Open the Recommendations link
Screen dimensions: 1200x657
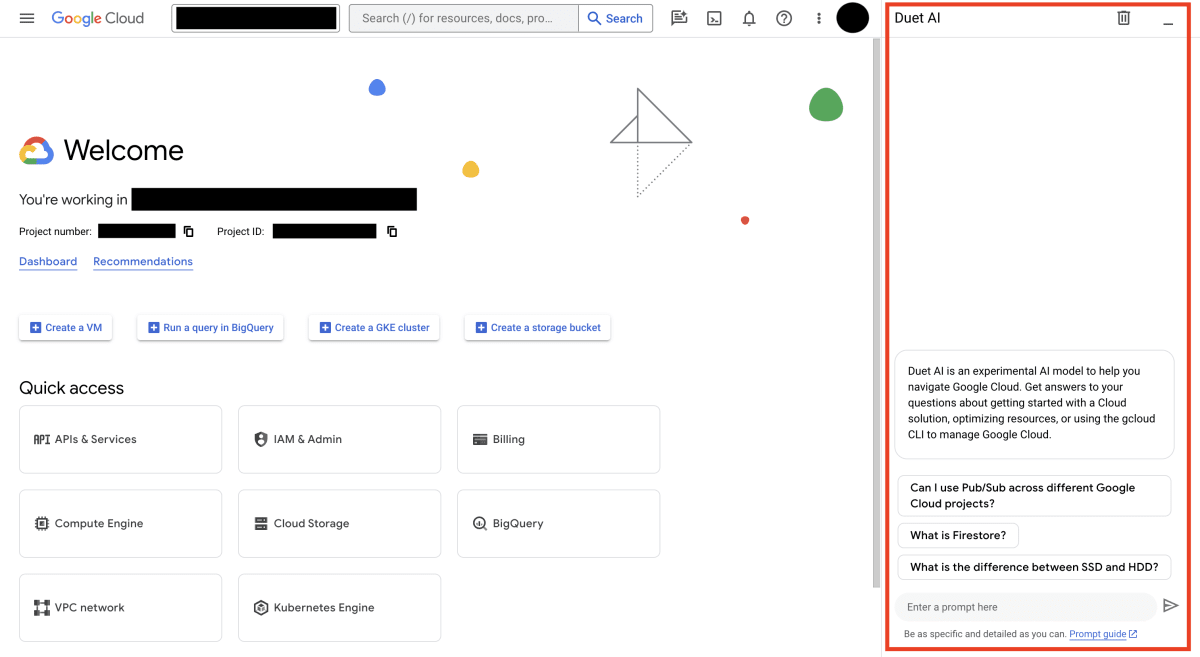[x=143, y=261]
